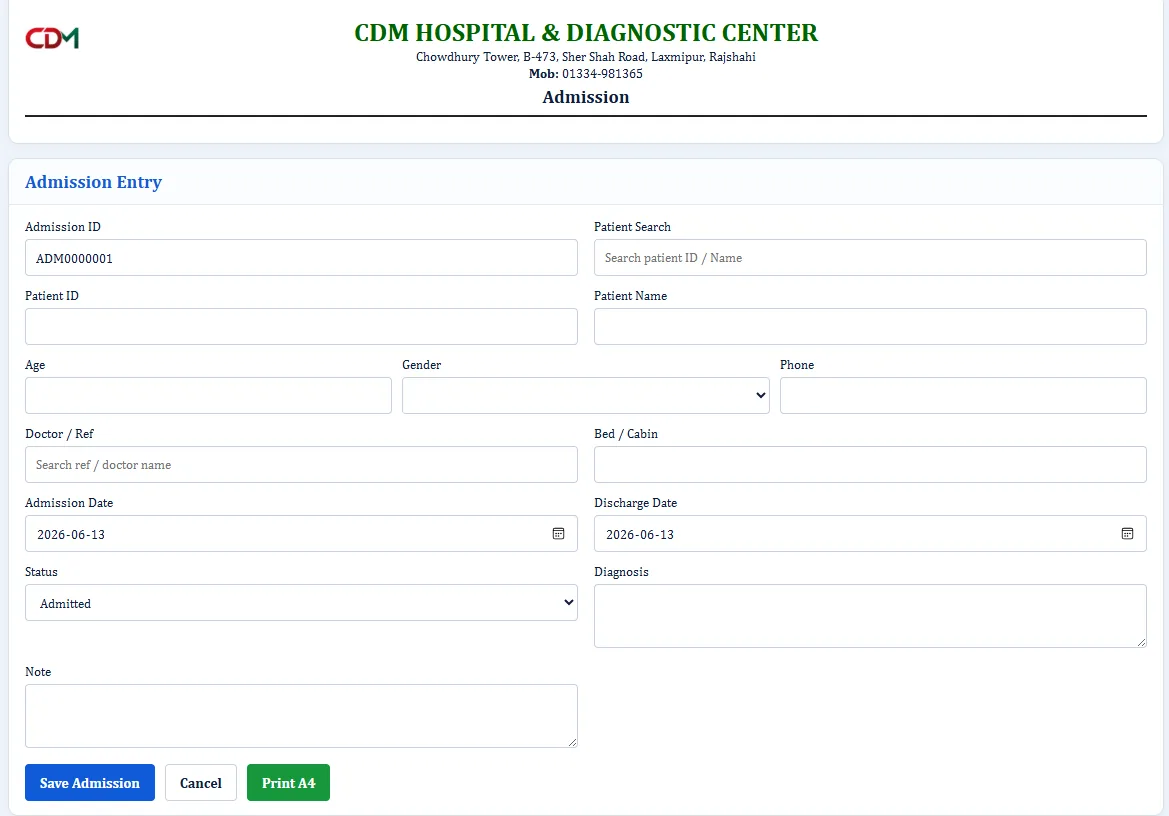Click the Bed / Cabin input

click(870, 464)
